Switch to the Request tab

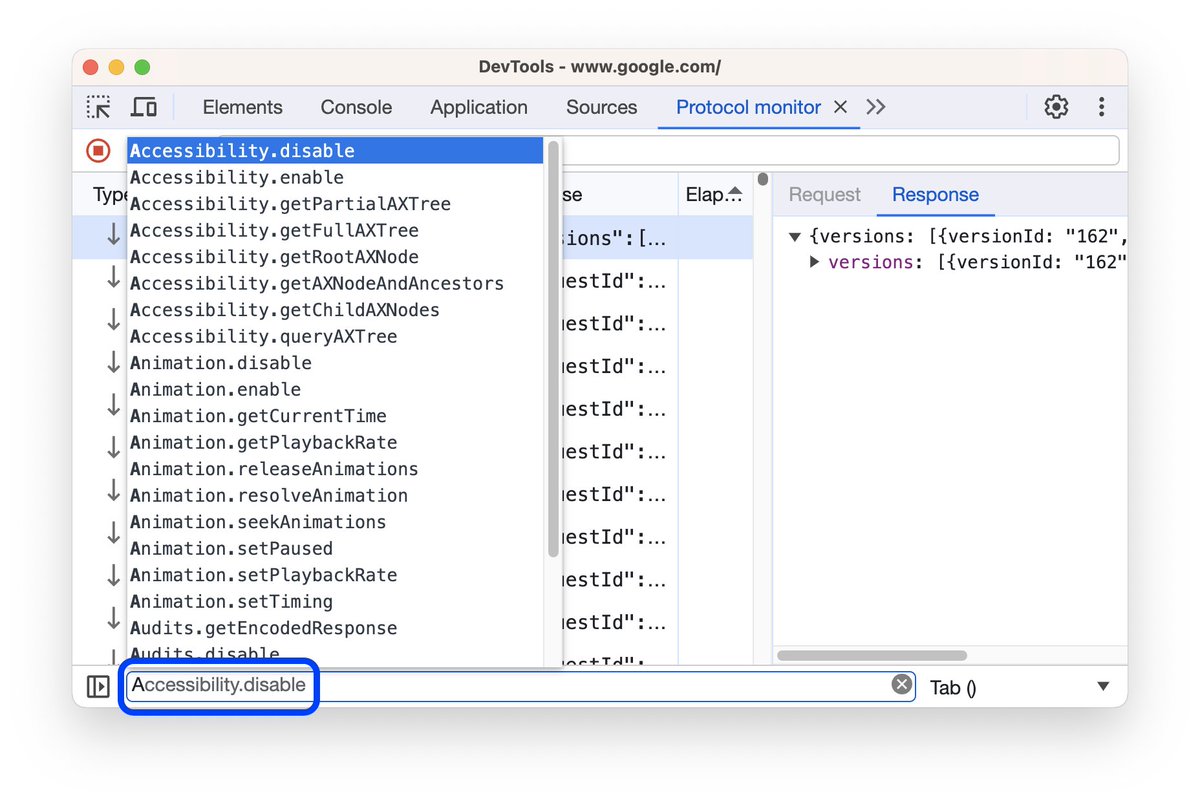tap(824, 194)
